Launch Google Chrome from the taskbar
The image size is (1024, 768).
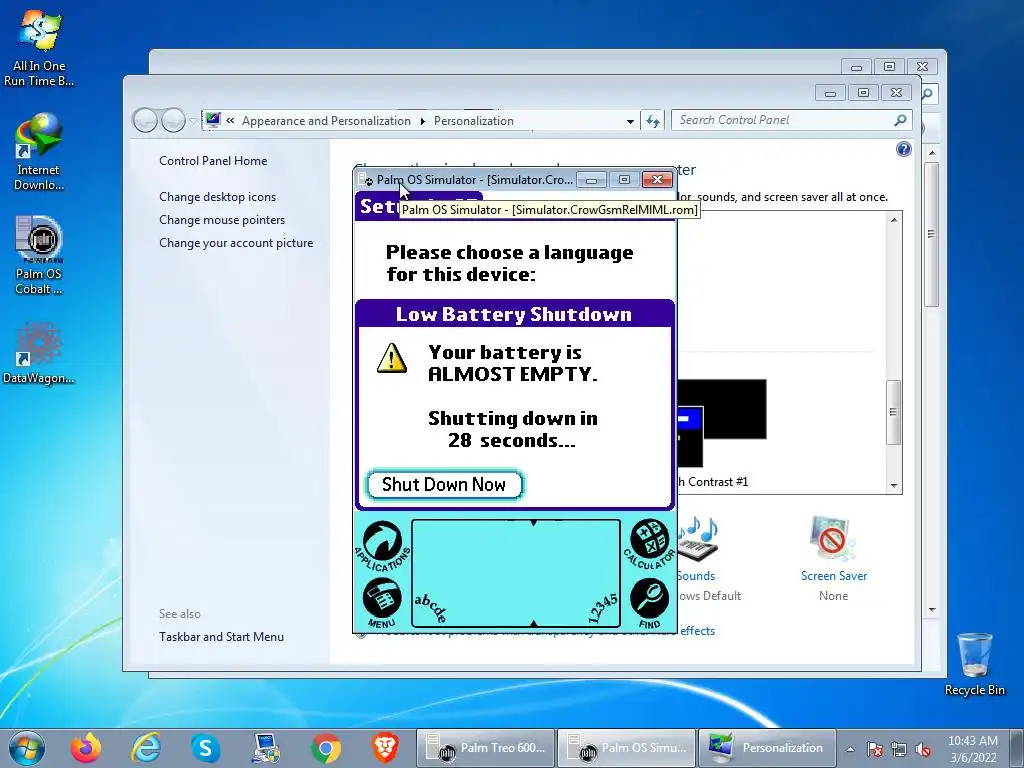point(325,748)
